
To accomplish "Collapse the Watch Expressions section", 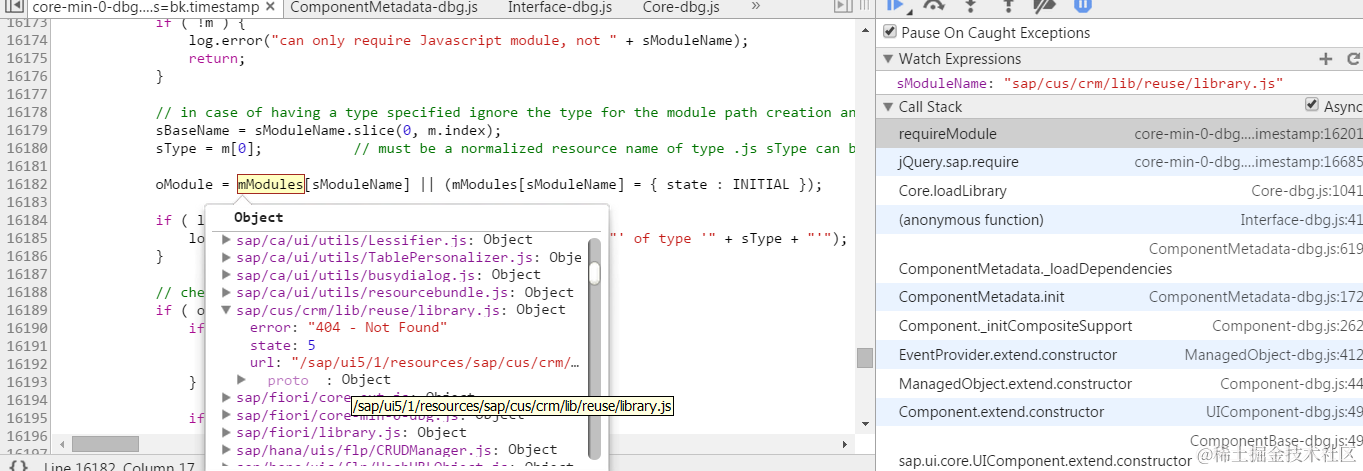I will 887,59.
